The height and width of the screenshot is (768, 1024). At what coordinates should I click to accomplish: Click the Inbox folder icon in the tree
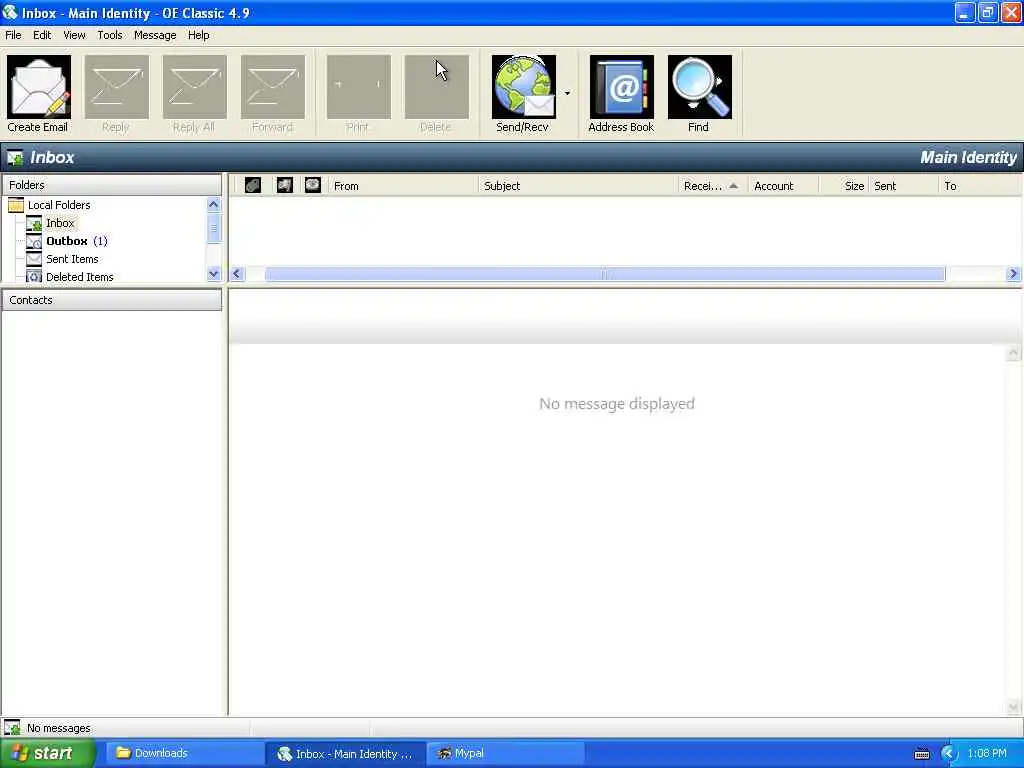click(34, 223)
